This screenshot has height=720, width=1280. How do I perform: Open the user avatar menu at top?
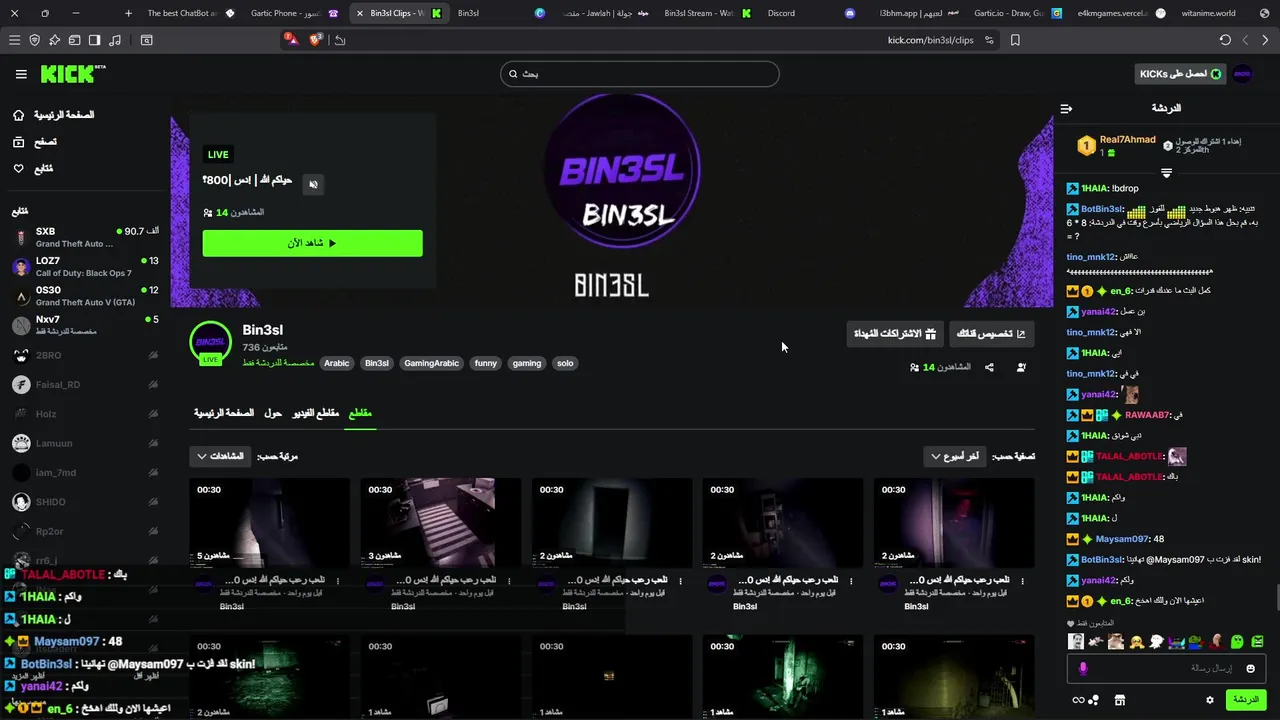[1242, 74]
